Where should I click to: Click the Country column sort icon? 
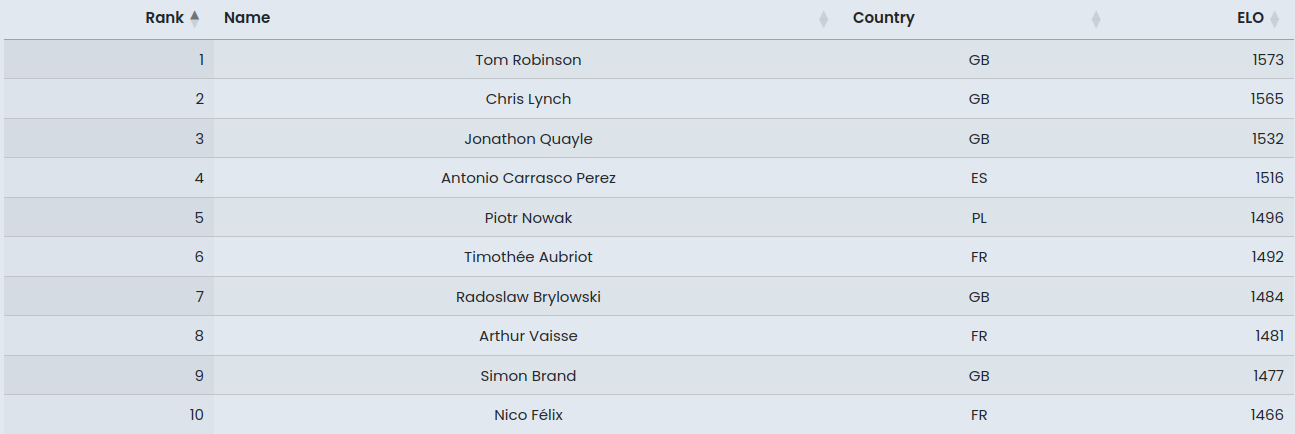pyautogui.click(x=1096, y=18)
